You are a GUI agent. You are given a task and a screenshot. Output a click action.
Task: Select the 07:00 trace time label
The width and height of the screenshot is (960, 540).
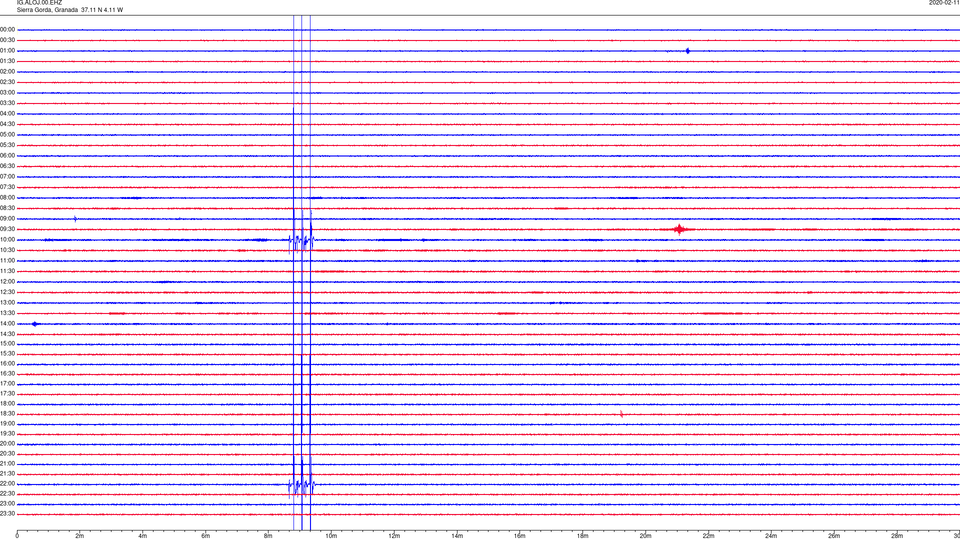click(7, 176)
